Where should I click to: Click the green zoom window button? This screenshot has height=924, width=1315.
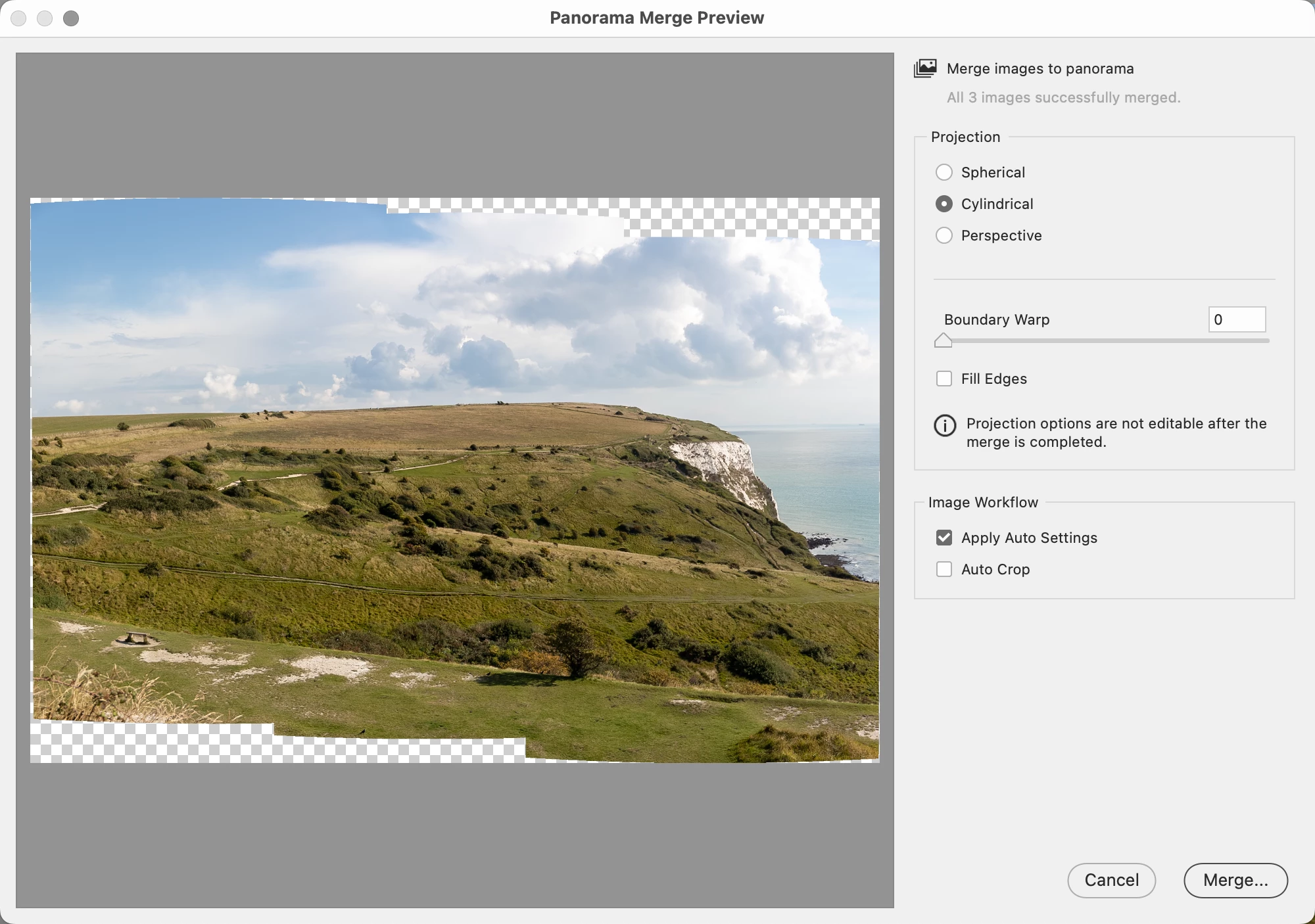click(71, 18)
